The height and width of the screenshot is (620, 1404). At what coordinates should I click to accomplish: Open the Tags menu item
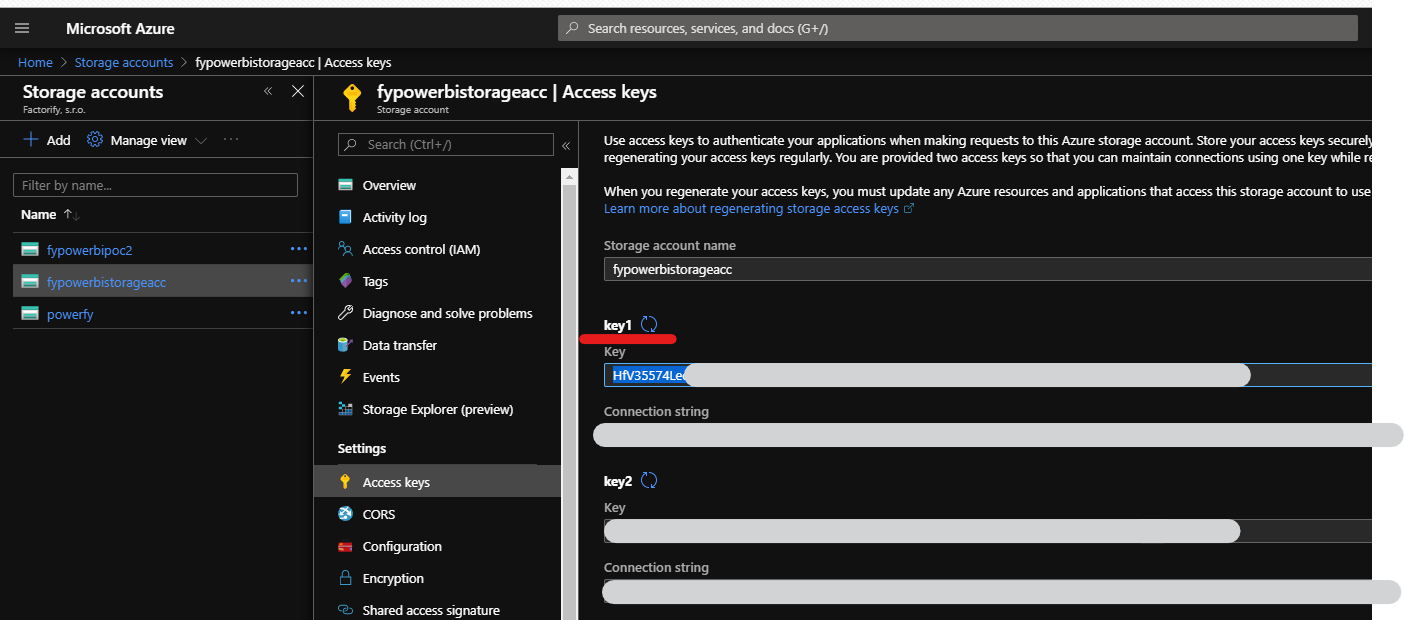(375, 281)
